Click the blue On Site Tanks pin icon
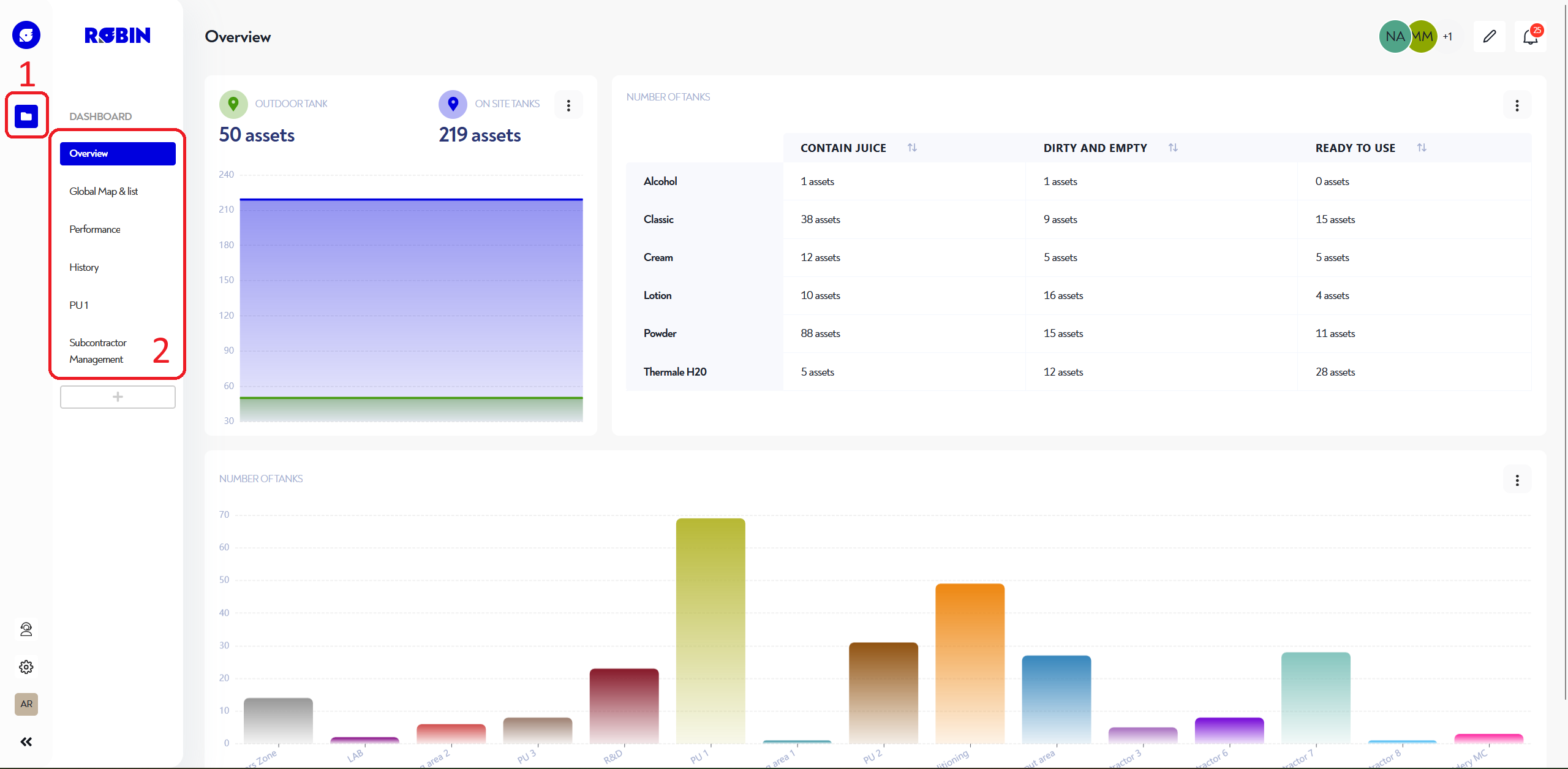The width and height of the screenshot is (1568, 769). click(x=453, y=104)
